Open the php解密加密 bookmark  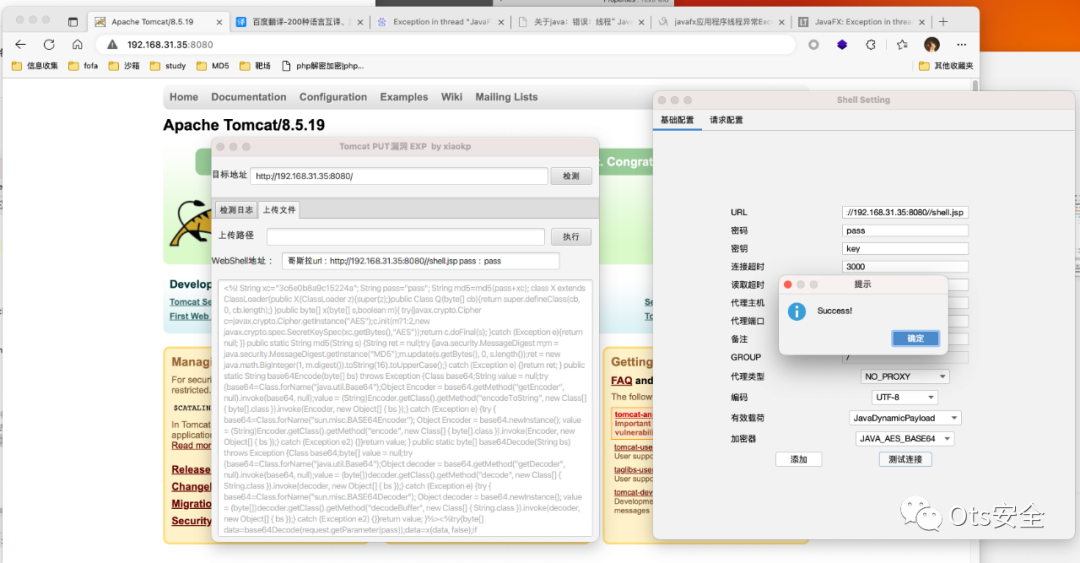(x=323, y=66)
